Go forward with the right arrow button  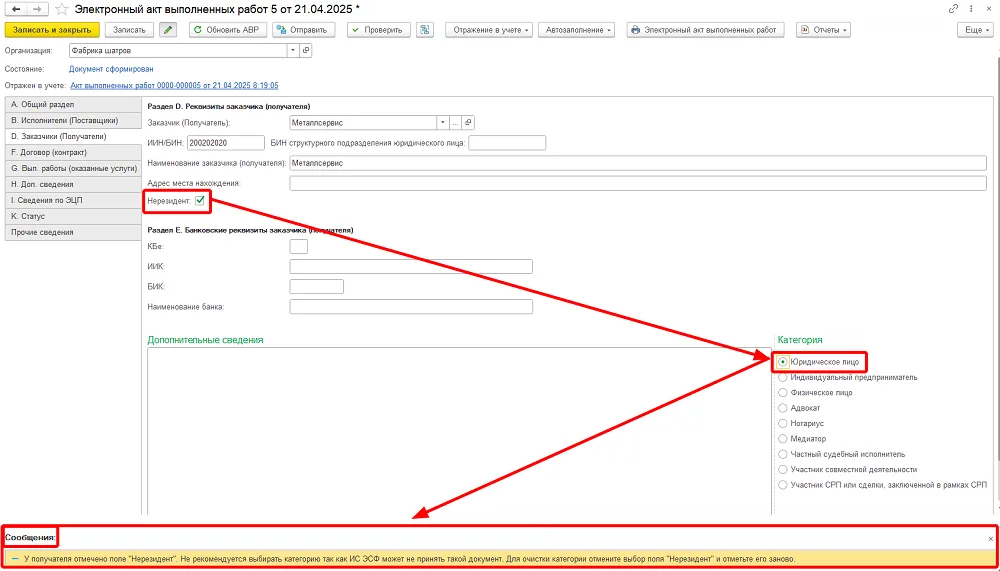pos(38,10)
